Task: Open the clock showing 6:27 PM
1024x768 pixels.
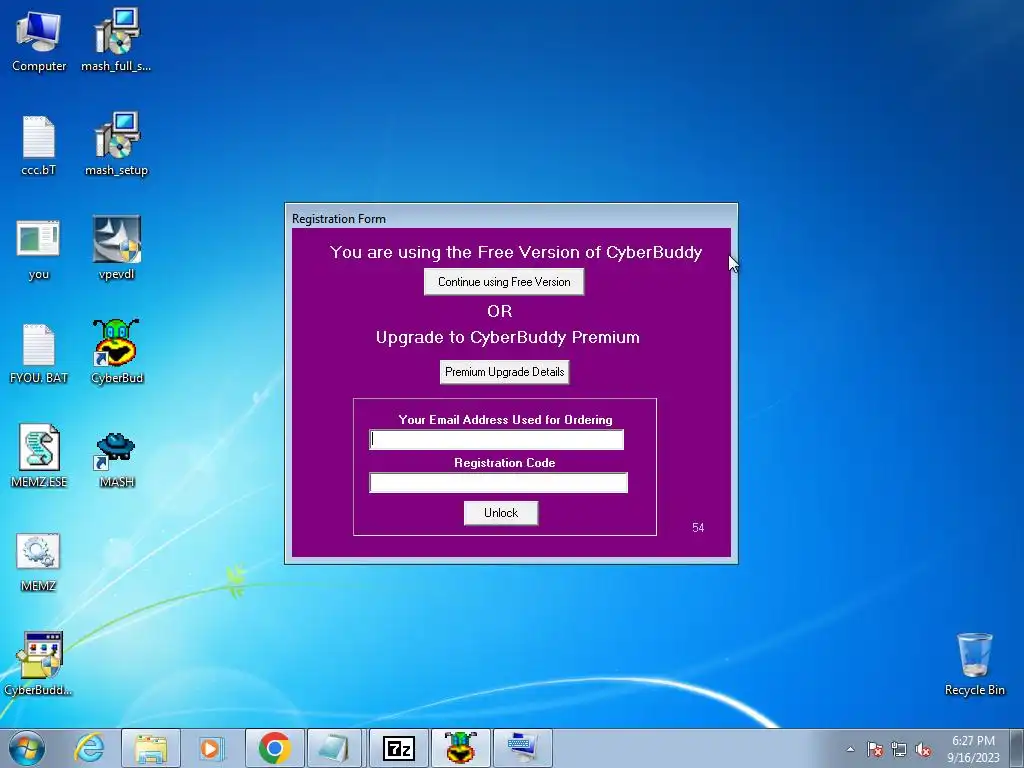Action: [973, 748]
